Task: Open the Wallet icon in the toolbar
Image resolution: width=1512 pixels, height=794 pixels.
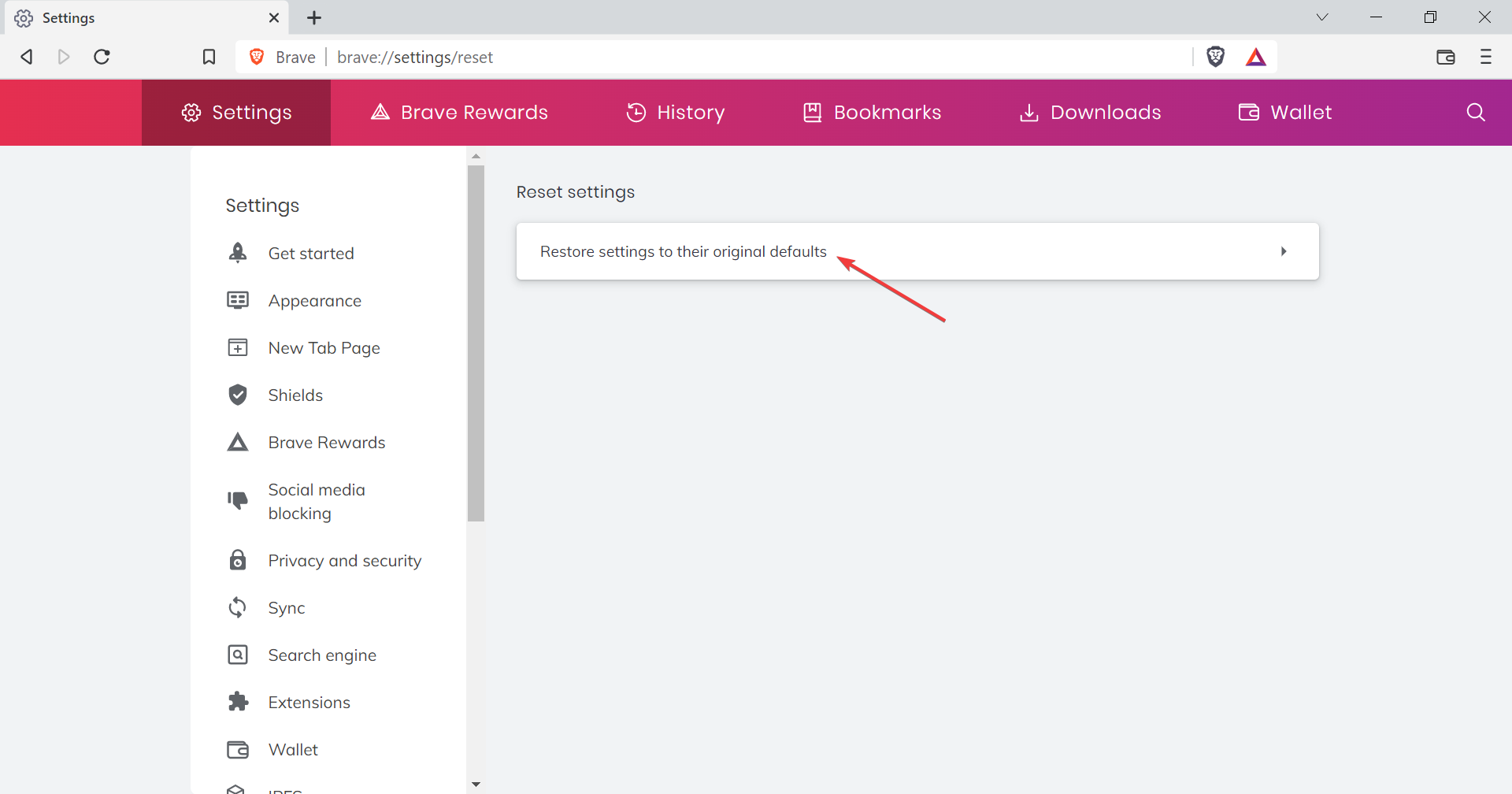Action: coord(1445,57)
